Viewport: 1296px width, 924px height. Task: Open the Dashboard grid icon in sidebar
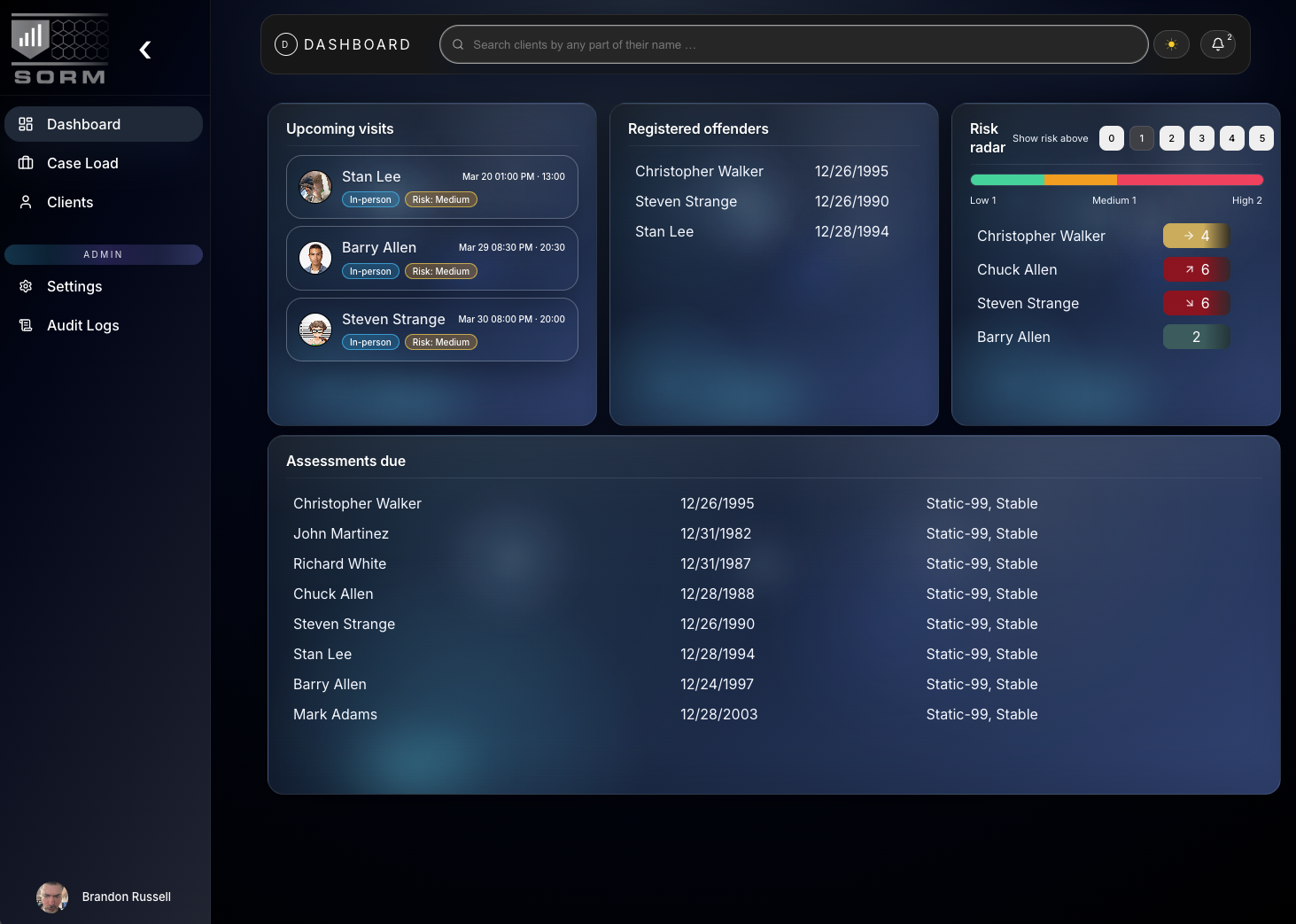[x=26, y=124]
